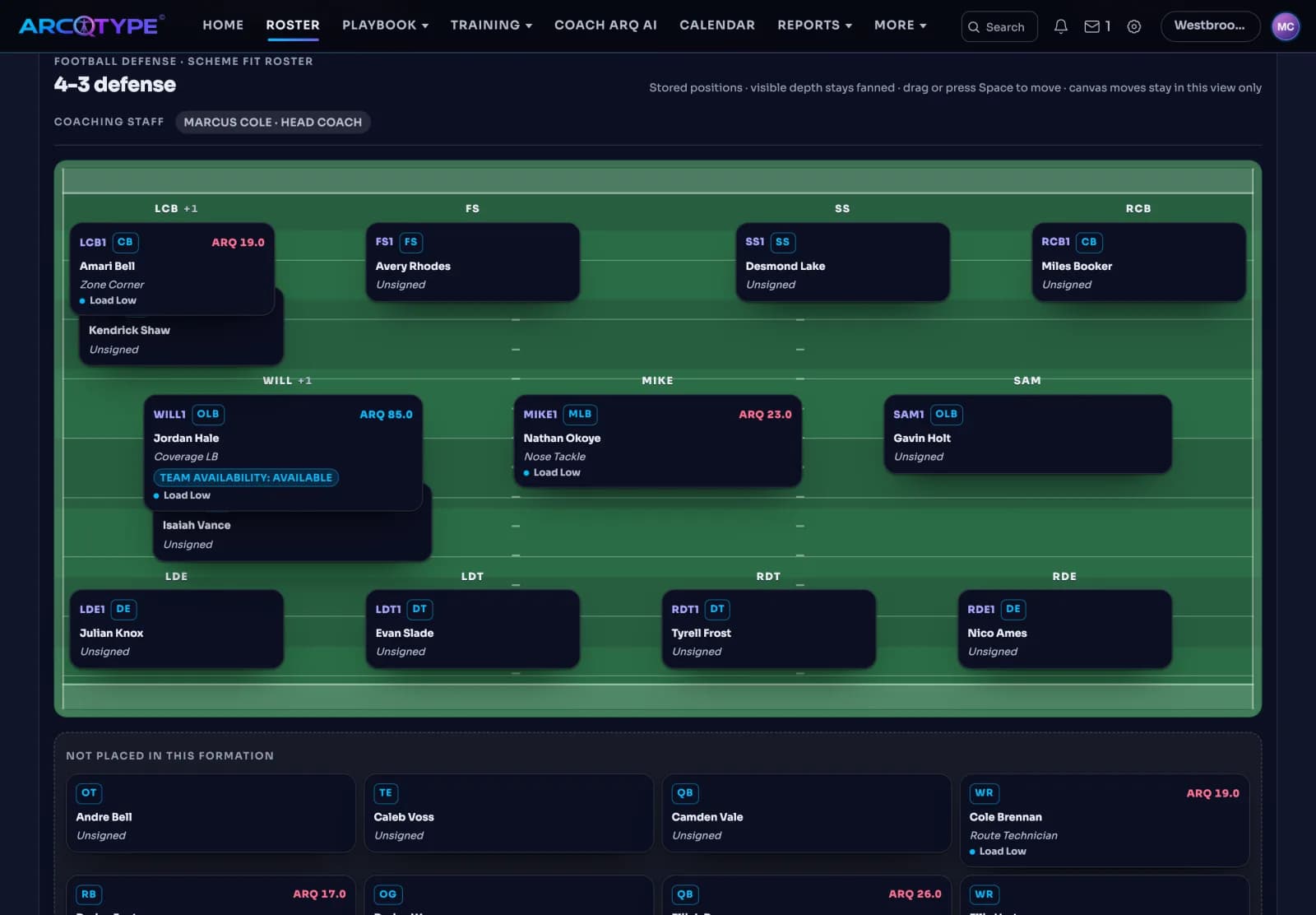
Task: Expand the Training menu
Action: pyautogui.click(x=491, y=26)
